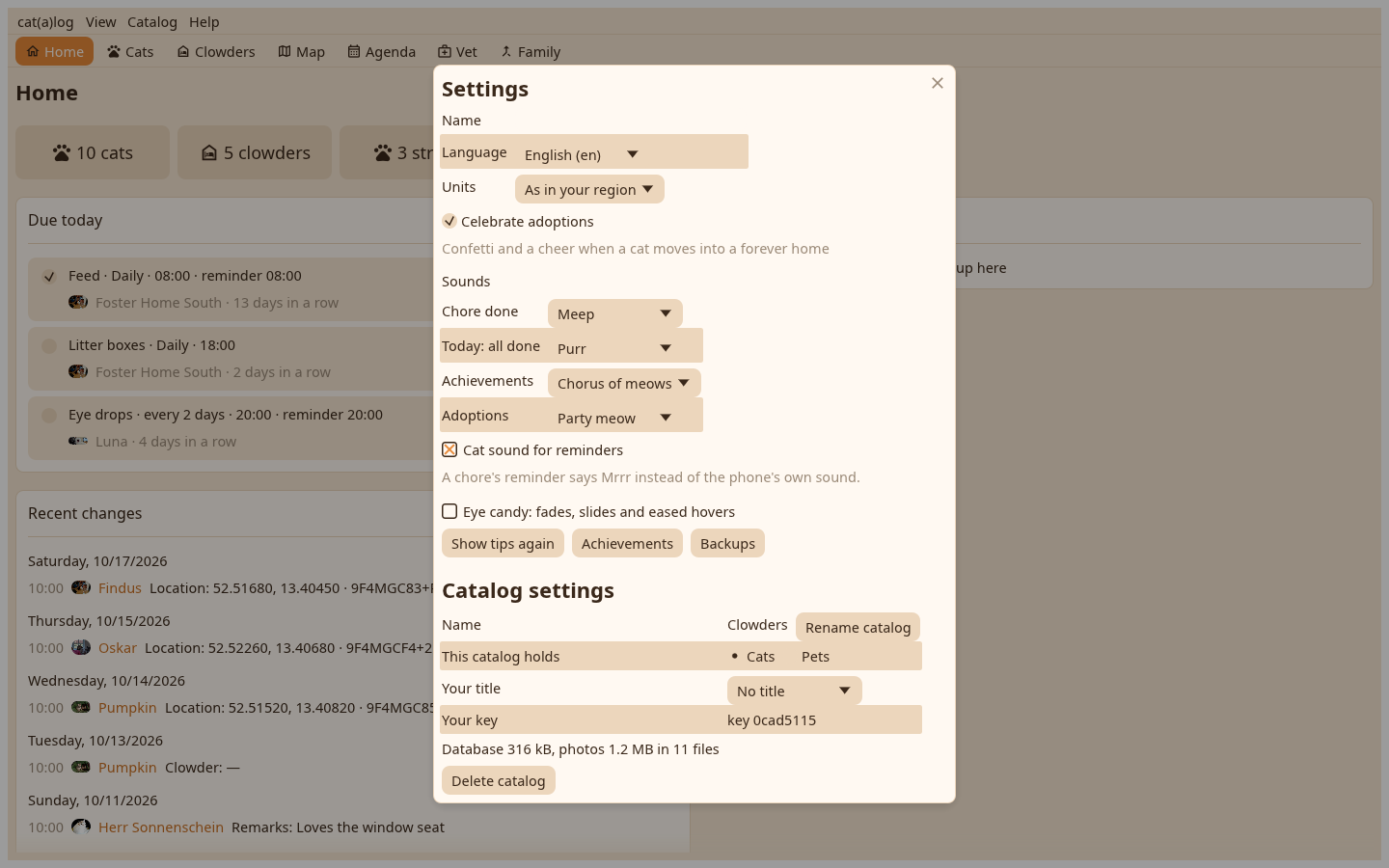The width and height of the screenshot is (1389, 868).
Task: Close the Settings dialog with the X
Action: coord(938,83)
